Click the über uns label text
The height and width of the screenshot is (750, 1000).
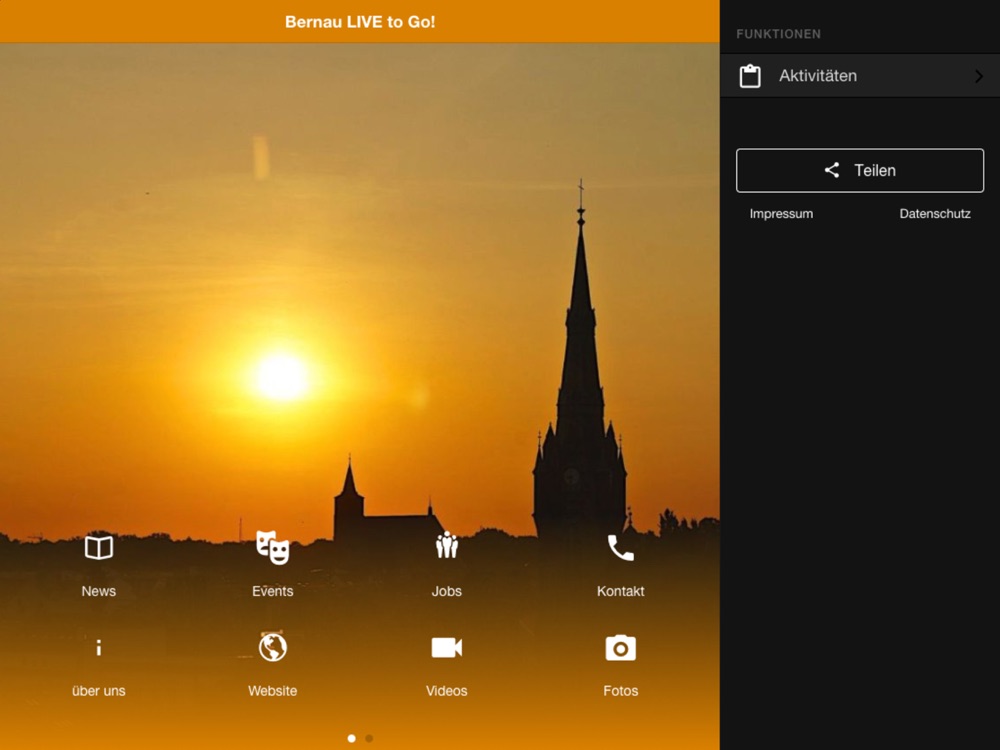click(99, 691)
